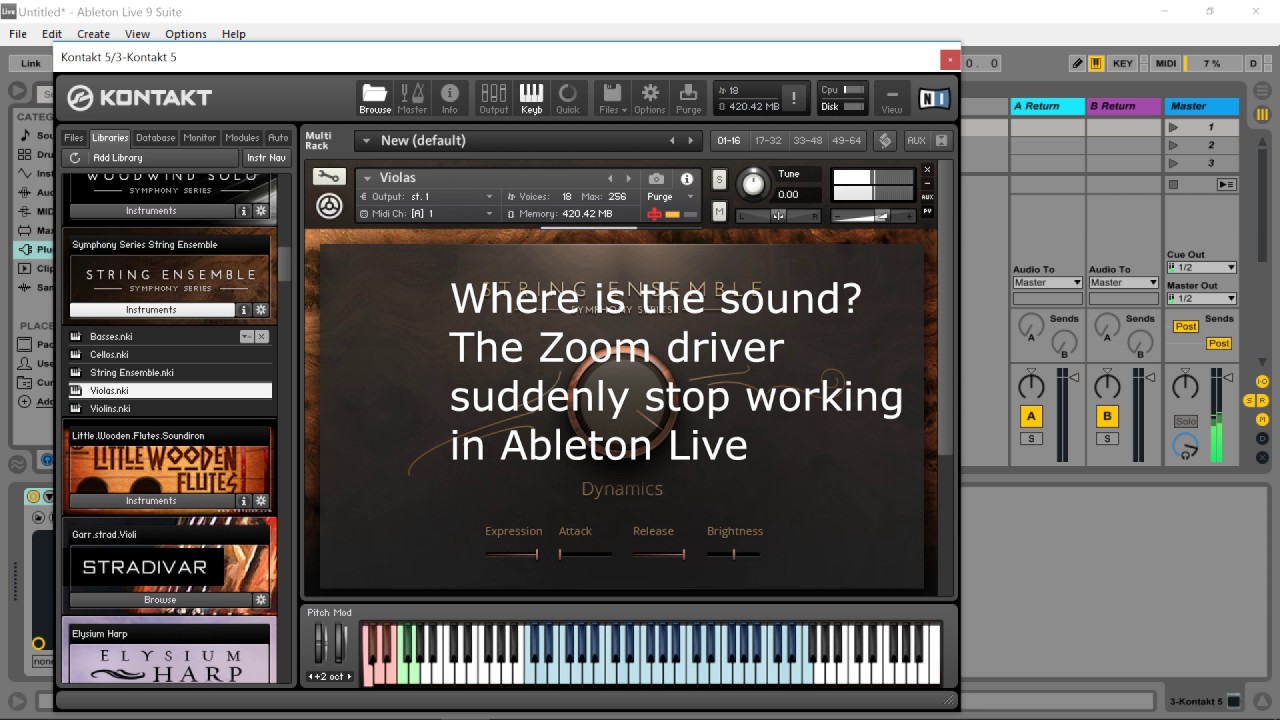
Task: Open the Files menu dropdown
Action: pos(613,98)
